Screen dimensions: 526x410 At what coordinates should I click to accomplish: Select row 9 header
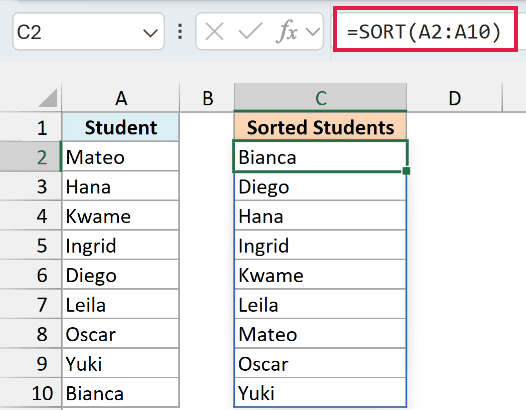coord(31,363)
